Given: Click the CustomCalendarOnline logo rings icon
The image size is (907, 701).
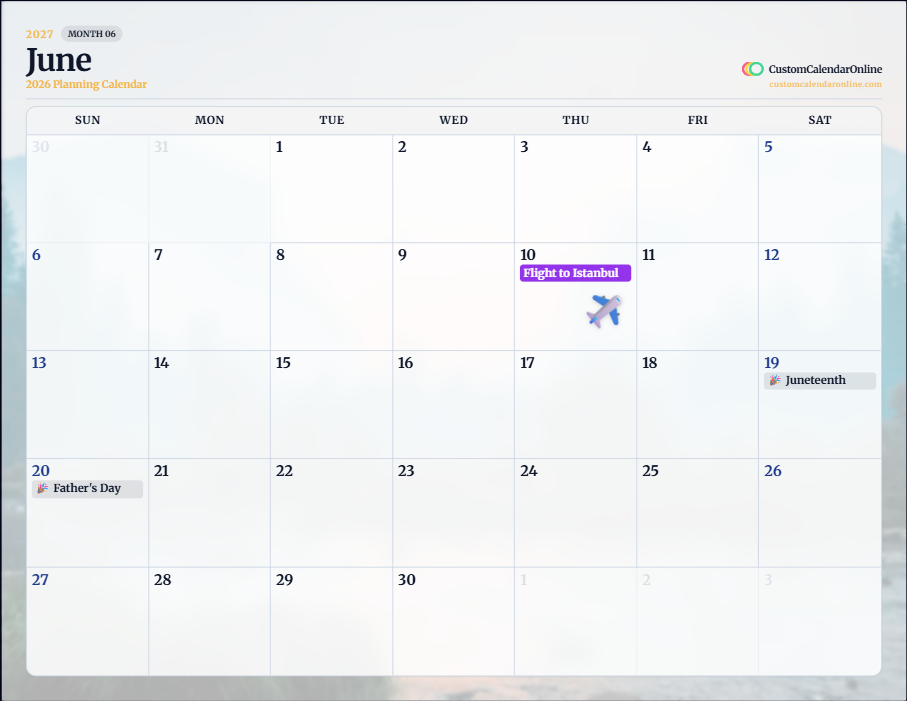Looking at the screenshot, I should click(753, 69).
